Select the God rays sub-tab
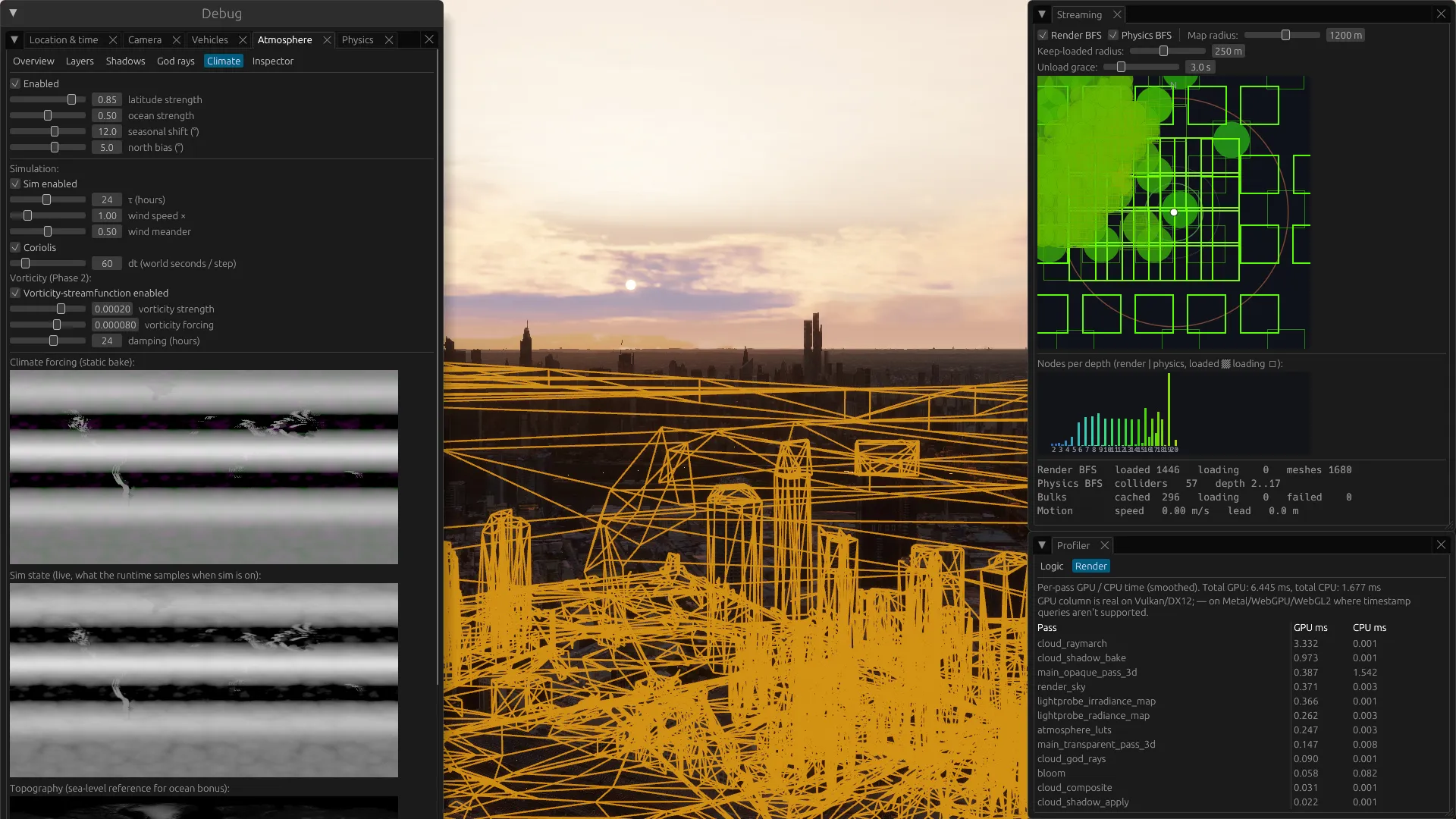This screenshot has height=819, width=1456. point(176,61)
